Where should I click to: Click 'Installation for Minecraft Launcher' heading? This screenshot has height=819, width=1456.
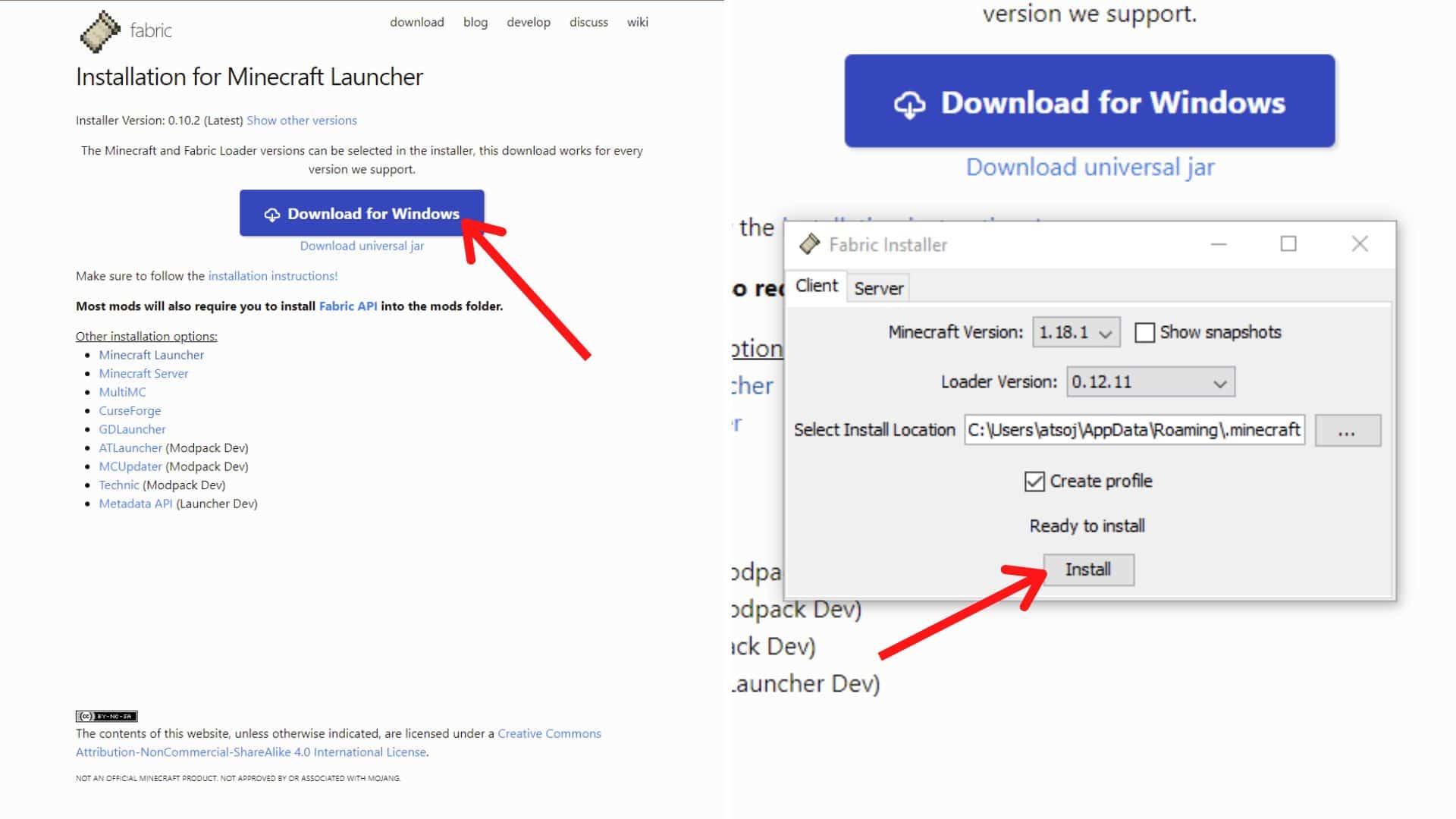pos(249,77)
